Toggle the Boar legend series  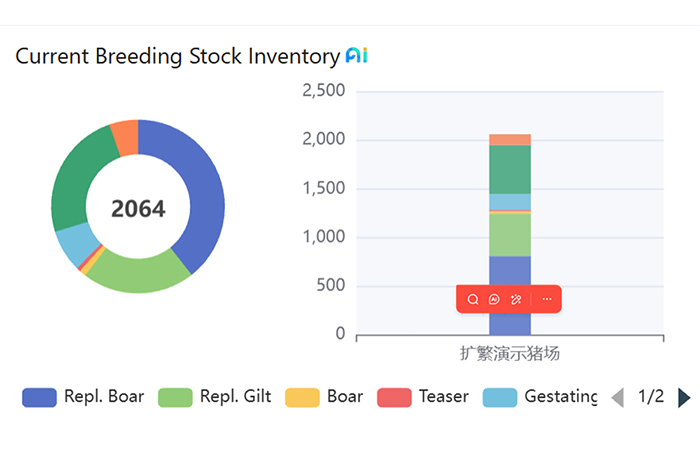(323, 397)
